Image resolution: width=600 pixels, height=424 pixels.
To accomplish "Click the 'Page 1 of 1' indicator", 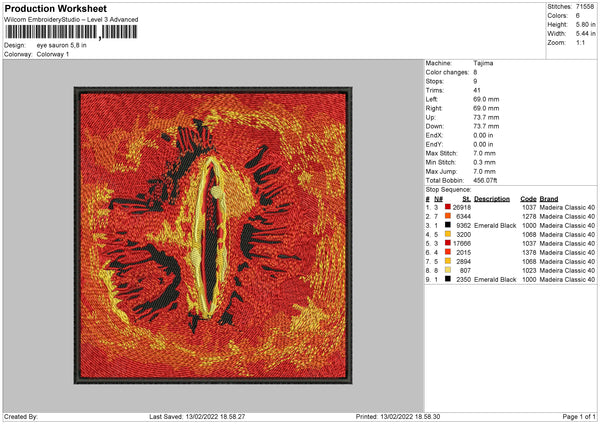I will [579, 416].
